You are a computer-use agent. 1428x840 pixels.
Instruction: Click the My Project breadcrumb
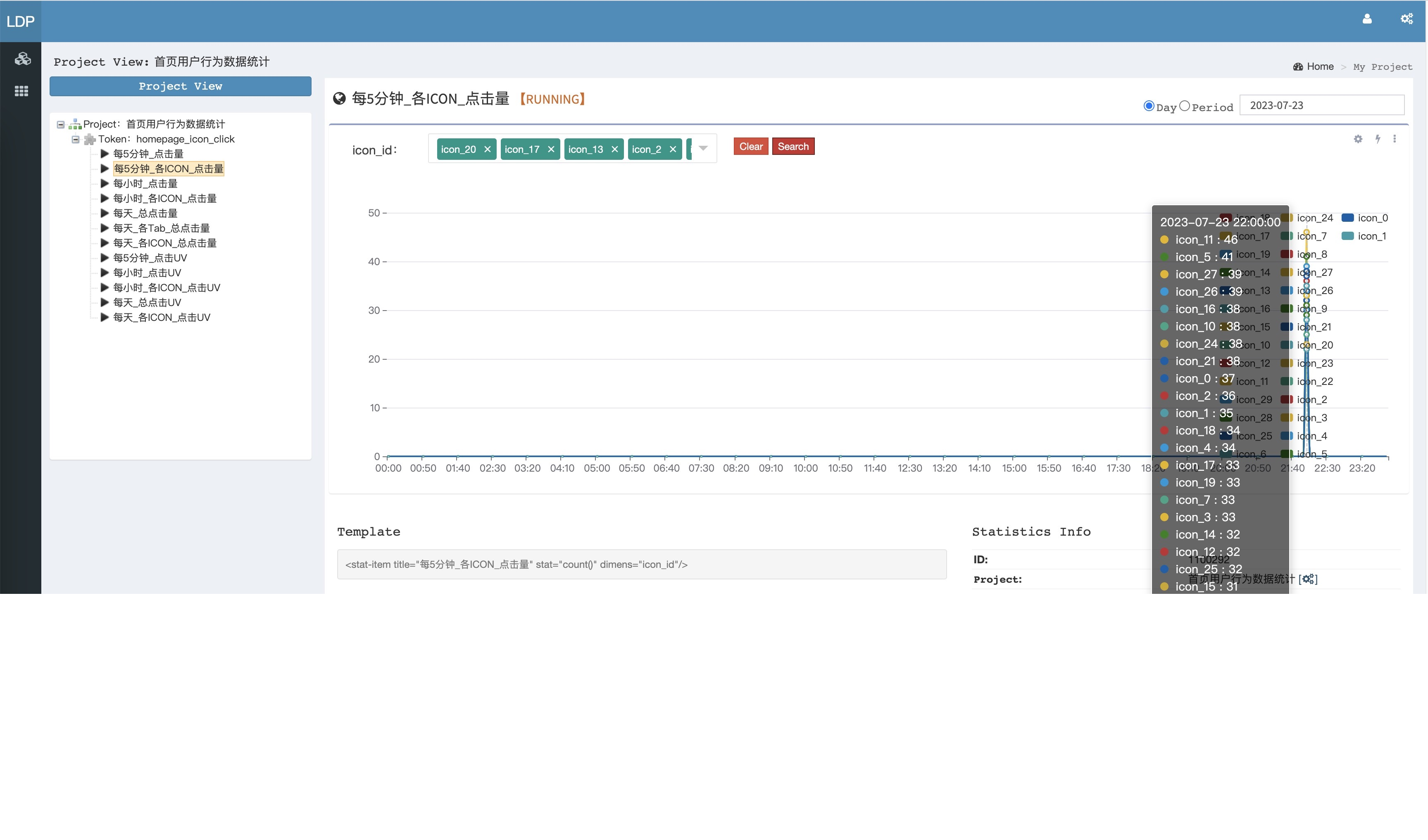click(1383, 67)
